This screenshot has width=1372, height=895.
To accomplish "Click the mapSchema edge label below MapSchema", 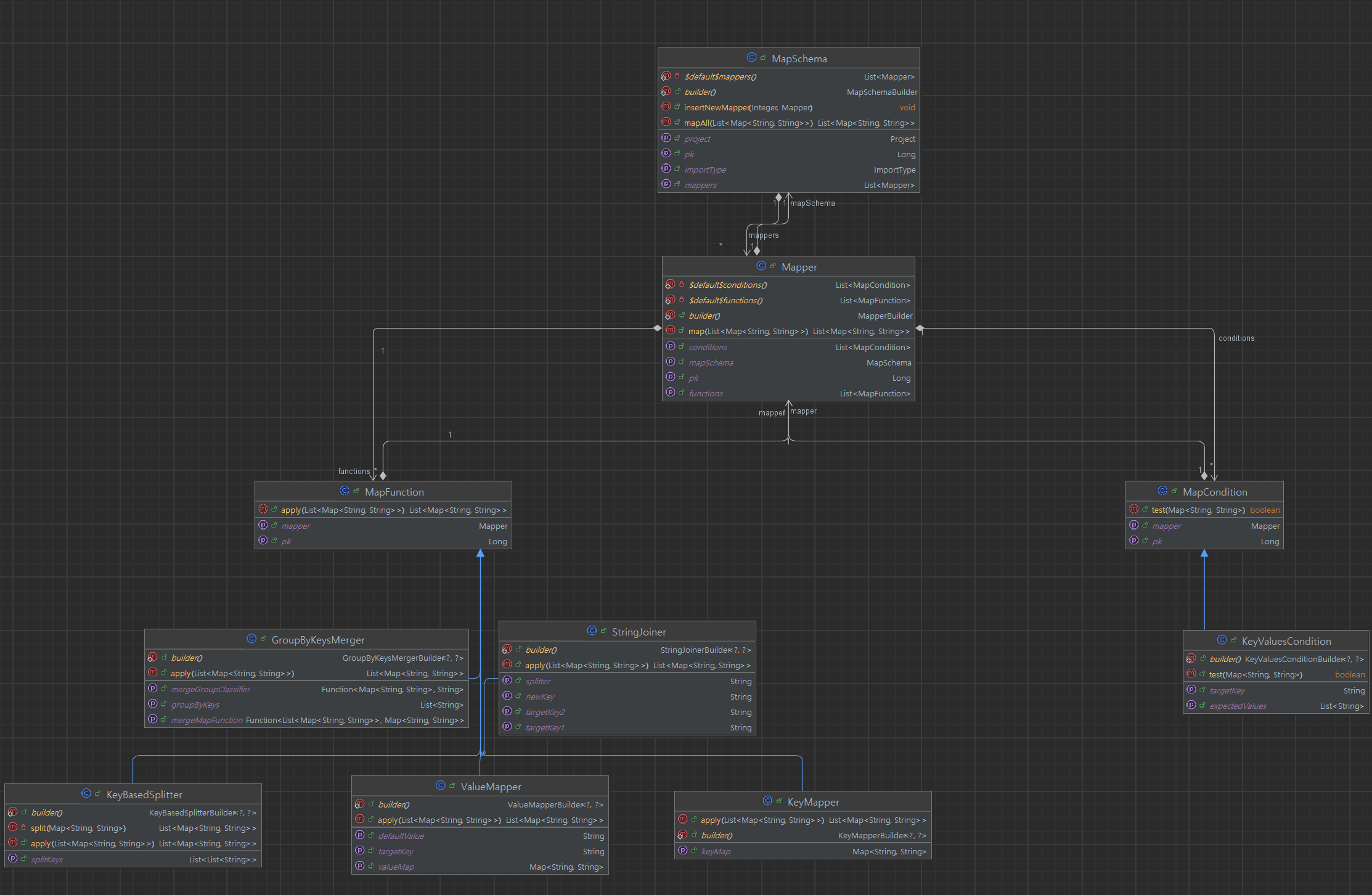I will (812, 203).
